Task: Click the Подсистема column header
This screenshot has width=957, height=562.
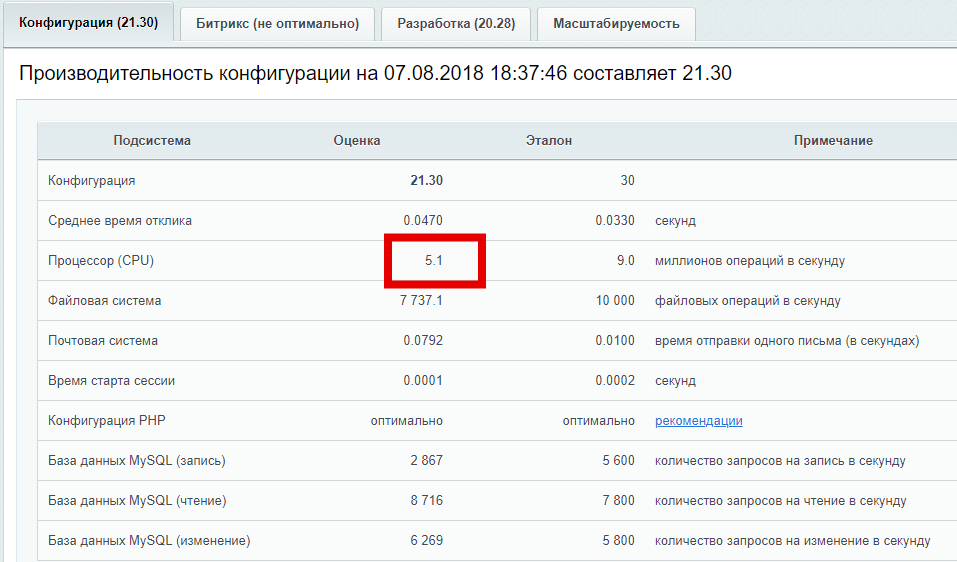Action: tap(152, 141)
